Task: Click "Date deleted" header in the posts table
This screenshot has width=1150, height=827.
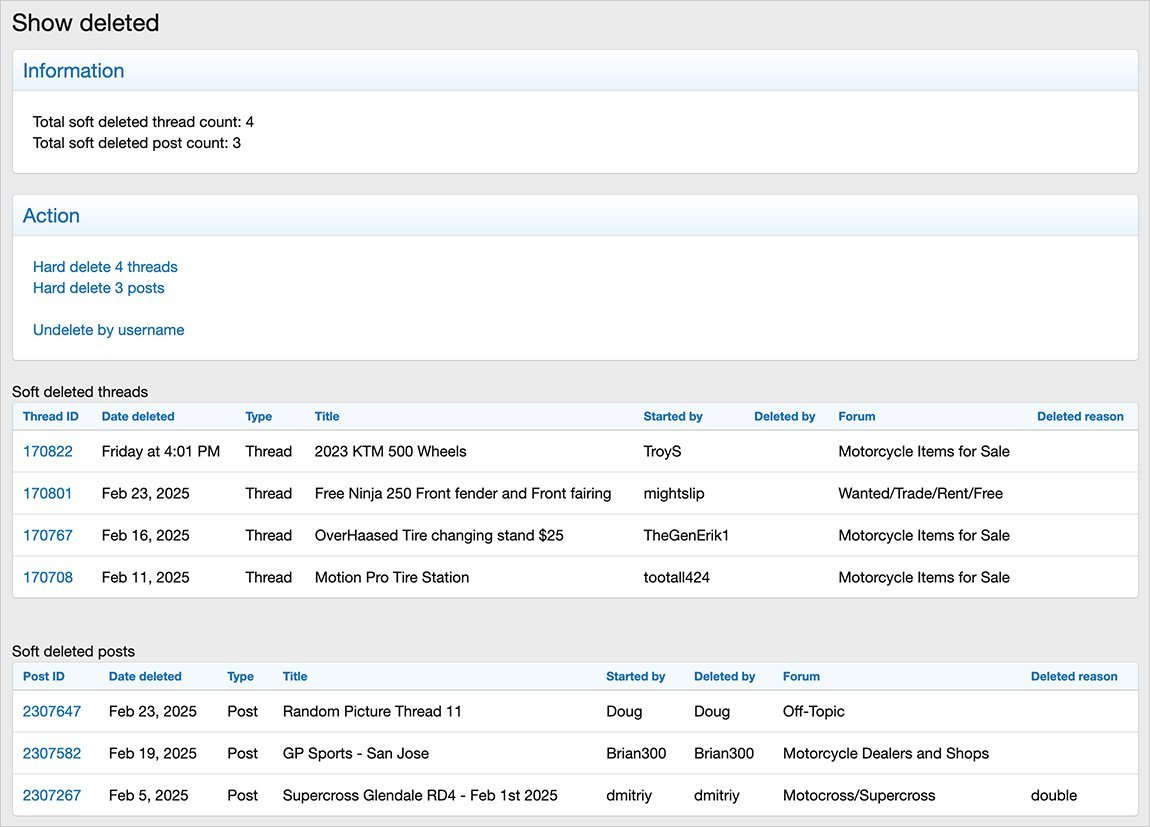Action: tap(145, 677)
